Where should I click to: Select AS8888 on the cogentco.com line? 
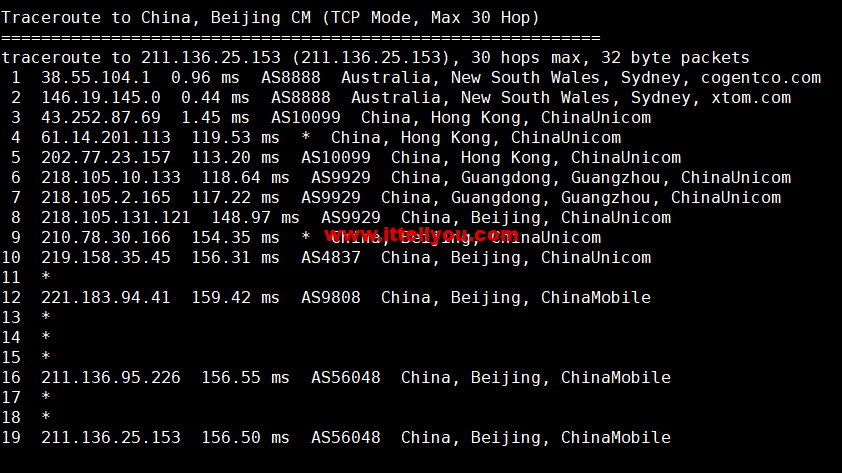click(x=291, y=78)
